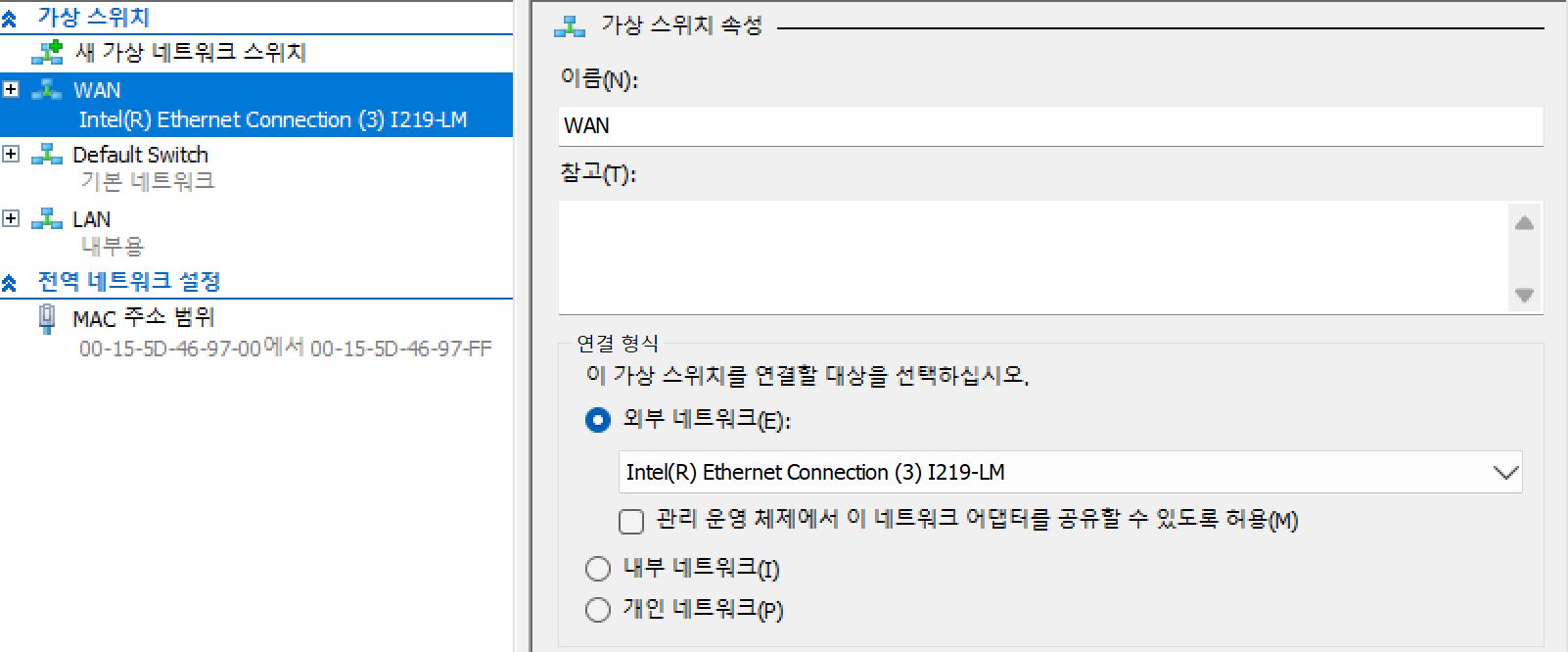This screenshot has width=1568, height=652.
Task: Collapse the 가상 스위치 section chevron
Action: [x=9, y=19]
